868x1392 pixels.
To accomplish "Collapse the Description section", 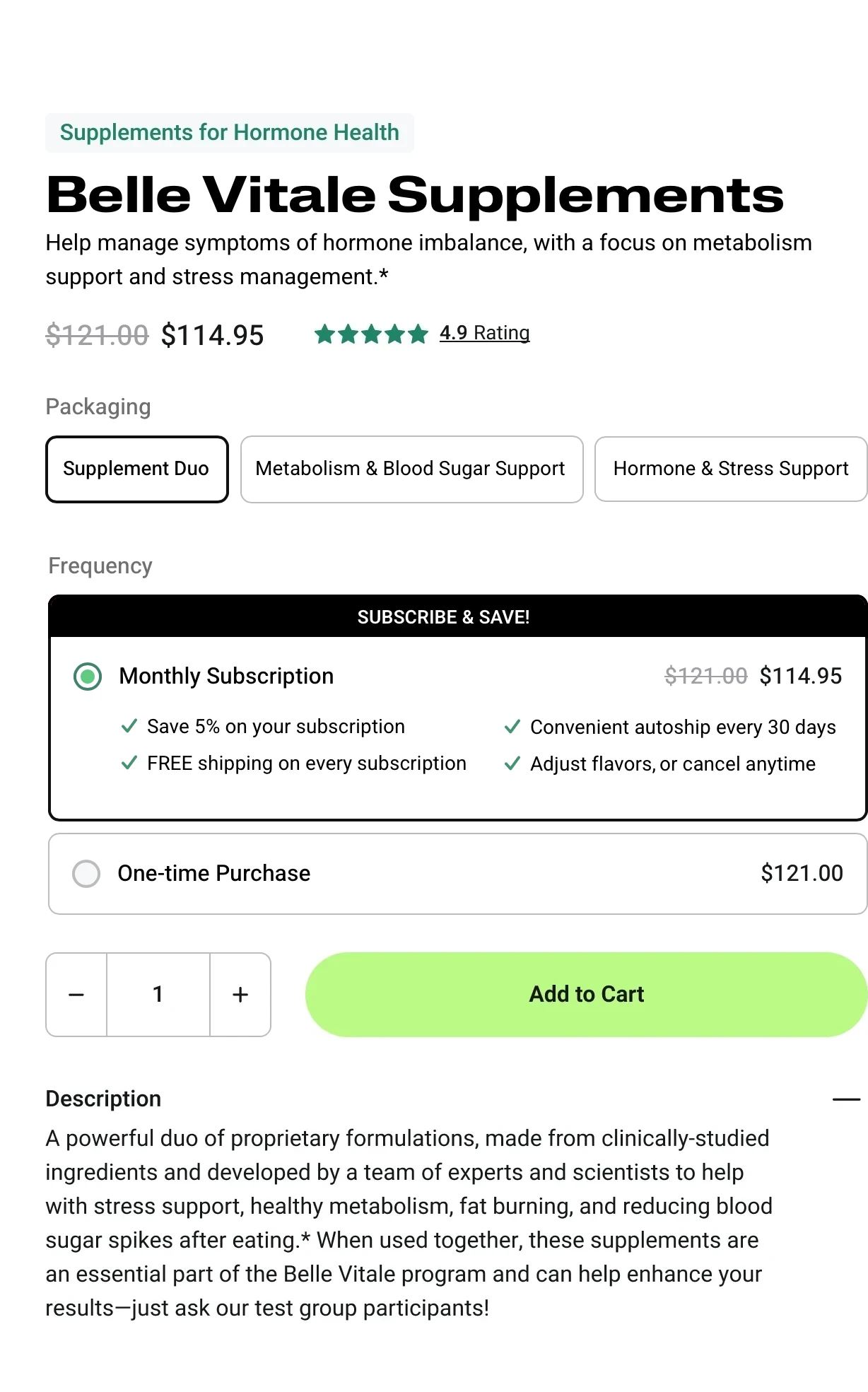I will [x=845, y=1099].
